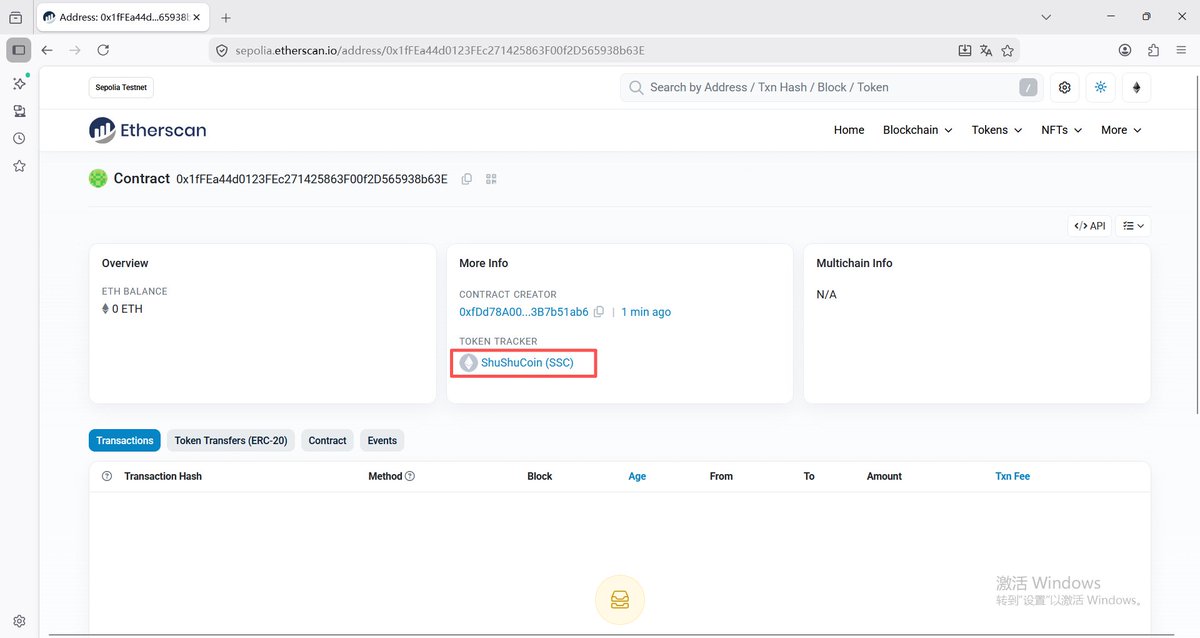List all tabs dropdown arrow
Image resolution: width=1200 pixels, height=638 pixels.
tap(1046, 17)
